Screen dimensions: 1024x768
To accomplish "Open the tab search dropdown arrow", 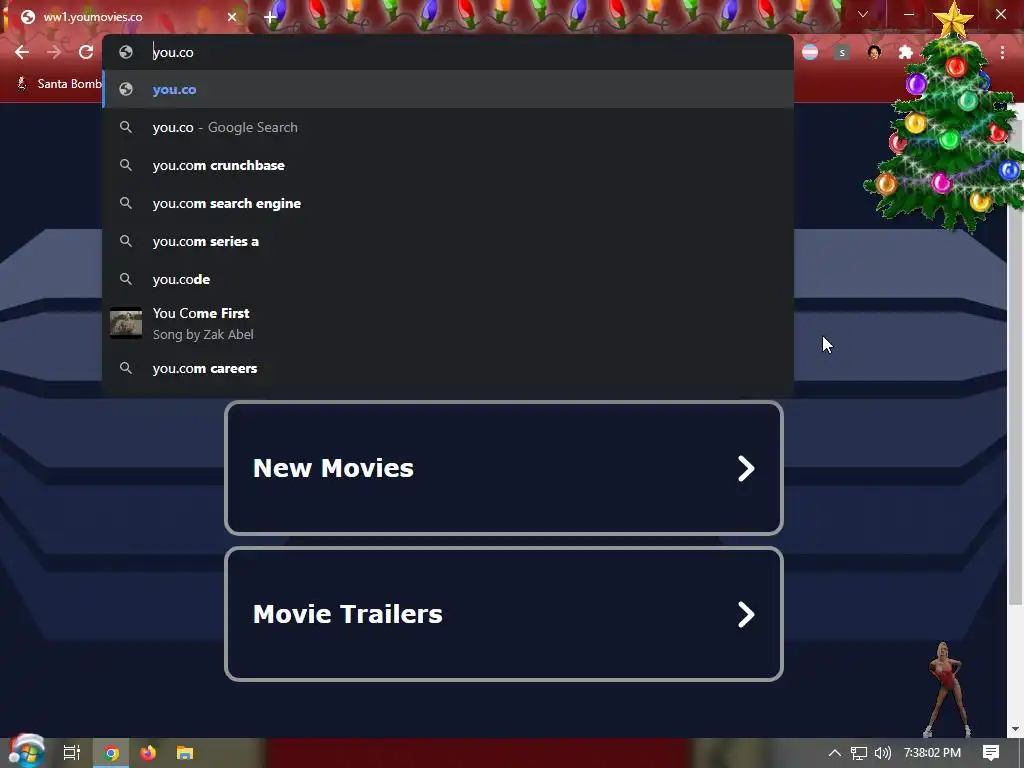I will 863,14.
